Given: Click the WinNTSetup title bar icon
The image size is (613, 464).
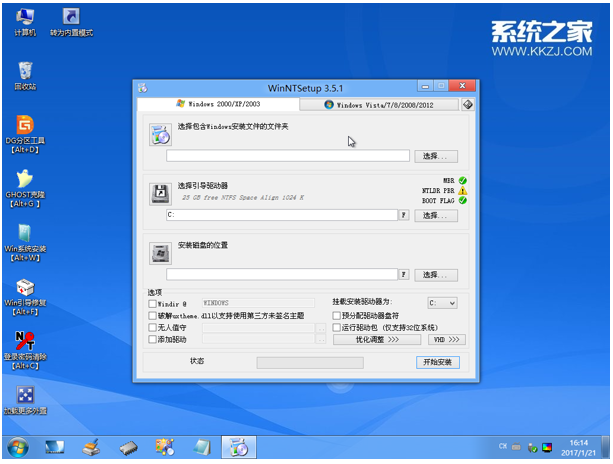Looking at the screenshot, I should coord(143,88).
